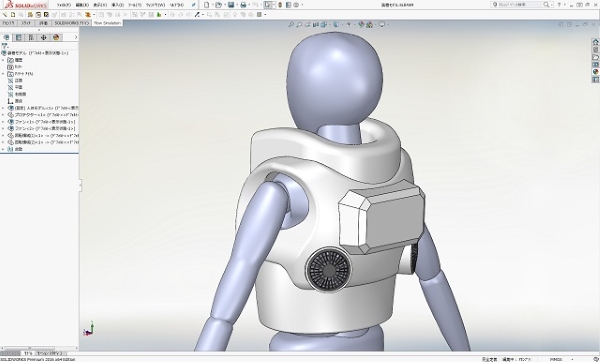Click the Save icon in title bar

pyautogui.click(x=231, y=5)
